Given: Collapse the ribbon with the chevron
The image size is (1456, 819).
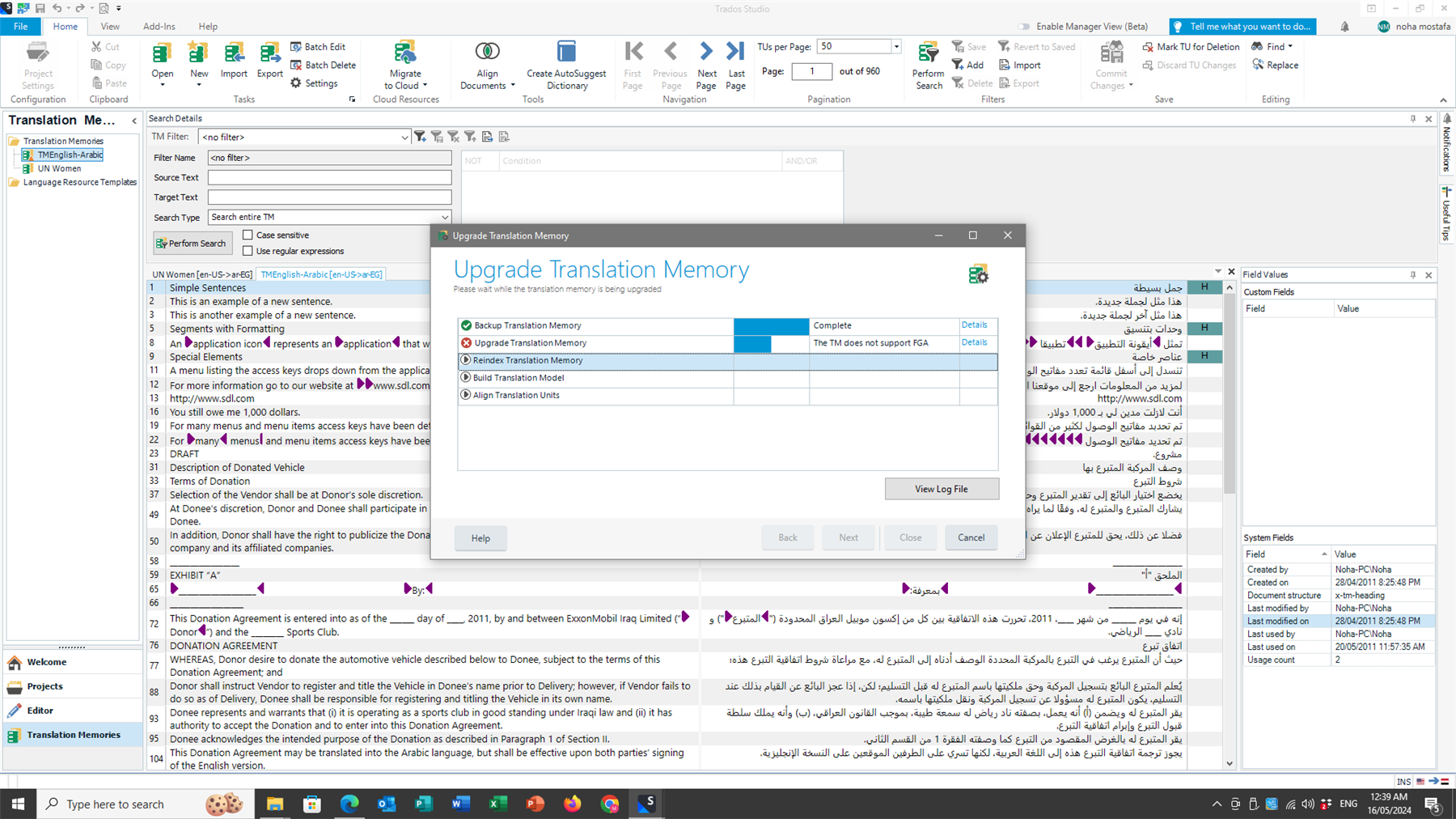Looking at the screenshot, I should 1443,100.
